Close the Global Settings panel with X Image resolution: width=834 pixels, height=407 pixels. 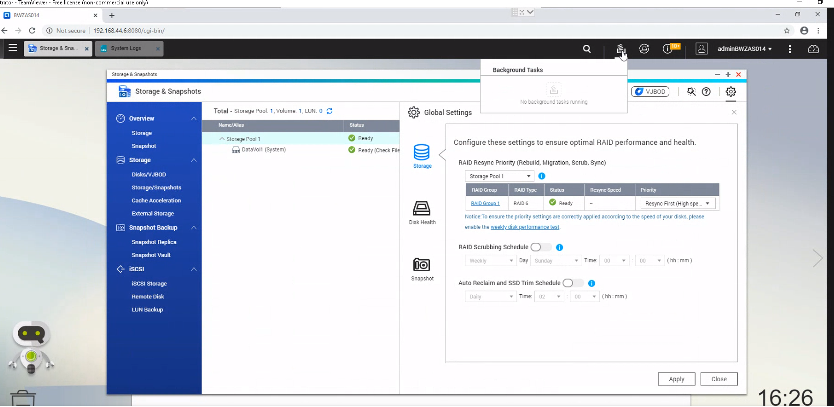[x=734, y=112]
